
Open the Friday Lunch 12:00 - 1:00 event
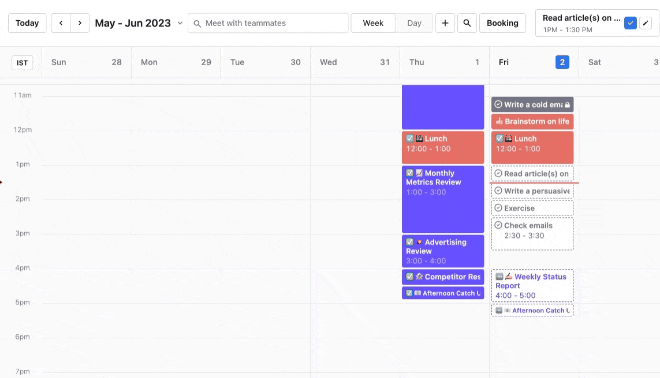(x=532, y=147)
